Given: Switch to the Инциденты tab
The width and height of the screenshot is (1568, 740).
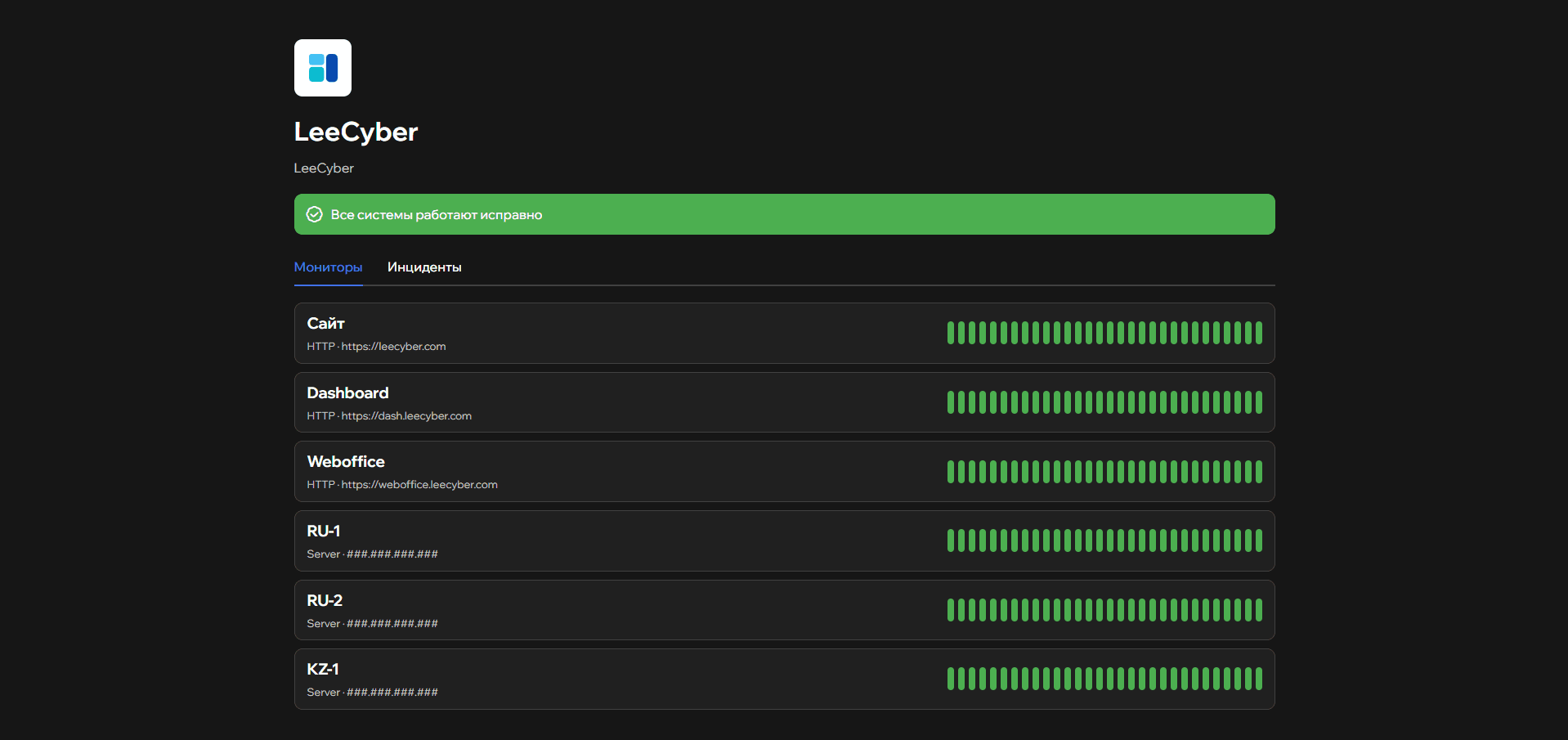Looking at the screenshot, I should coord(423,267).
